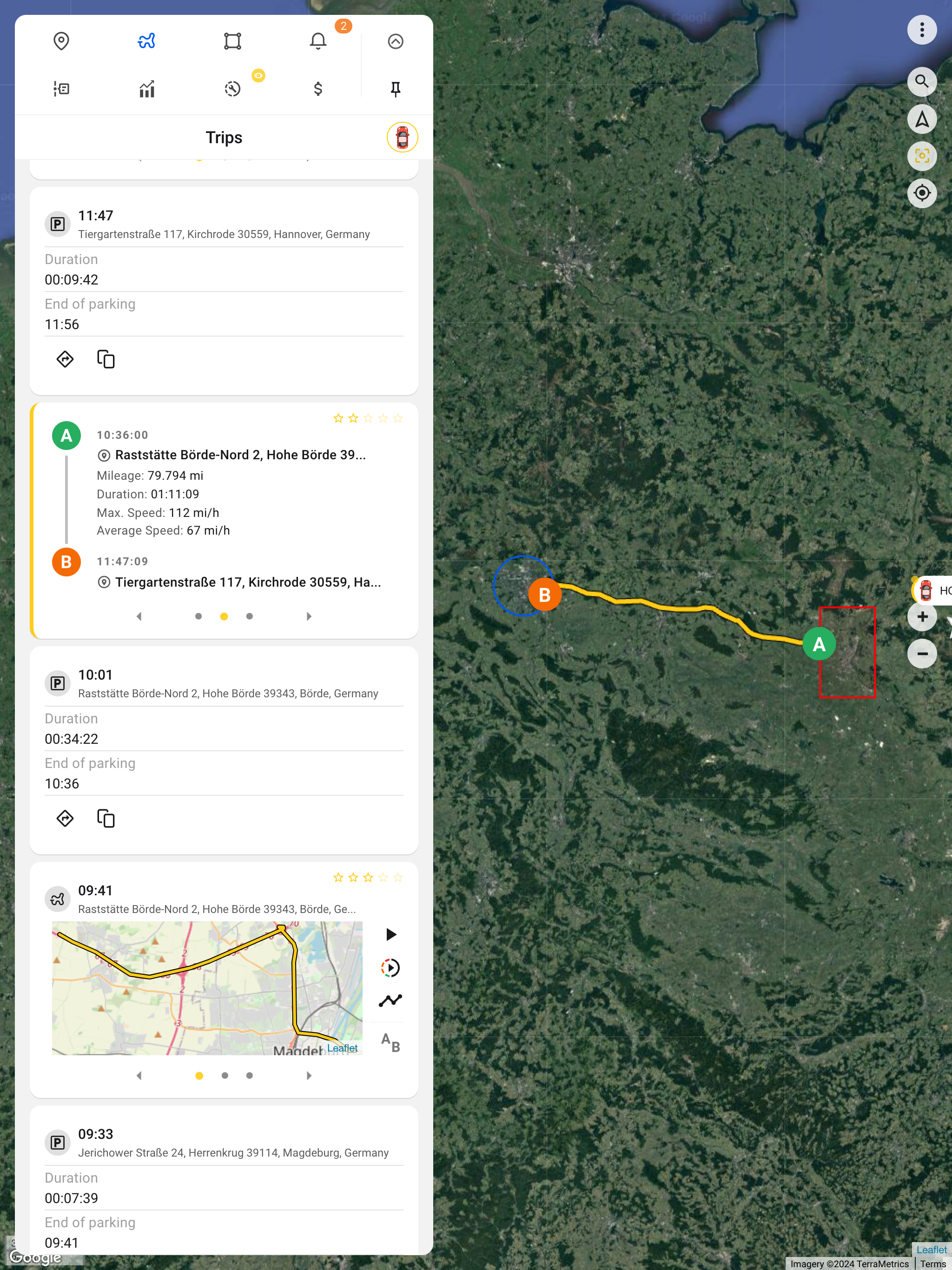Collapse the panel with up chevron

(395, 41)
